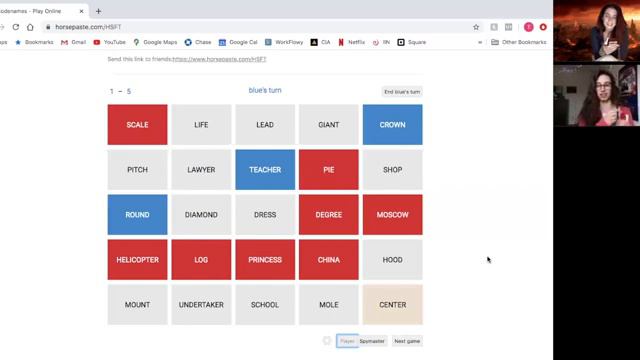The width and height of the screenshot is (640, 360).
Task: Click the blue CROWN card
Action: point(393,124)
